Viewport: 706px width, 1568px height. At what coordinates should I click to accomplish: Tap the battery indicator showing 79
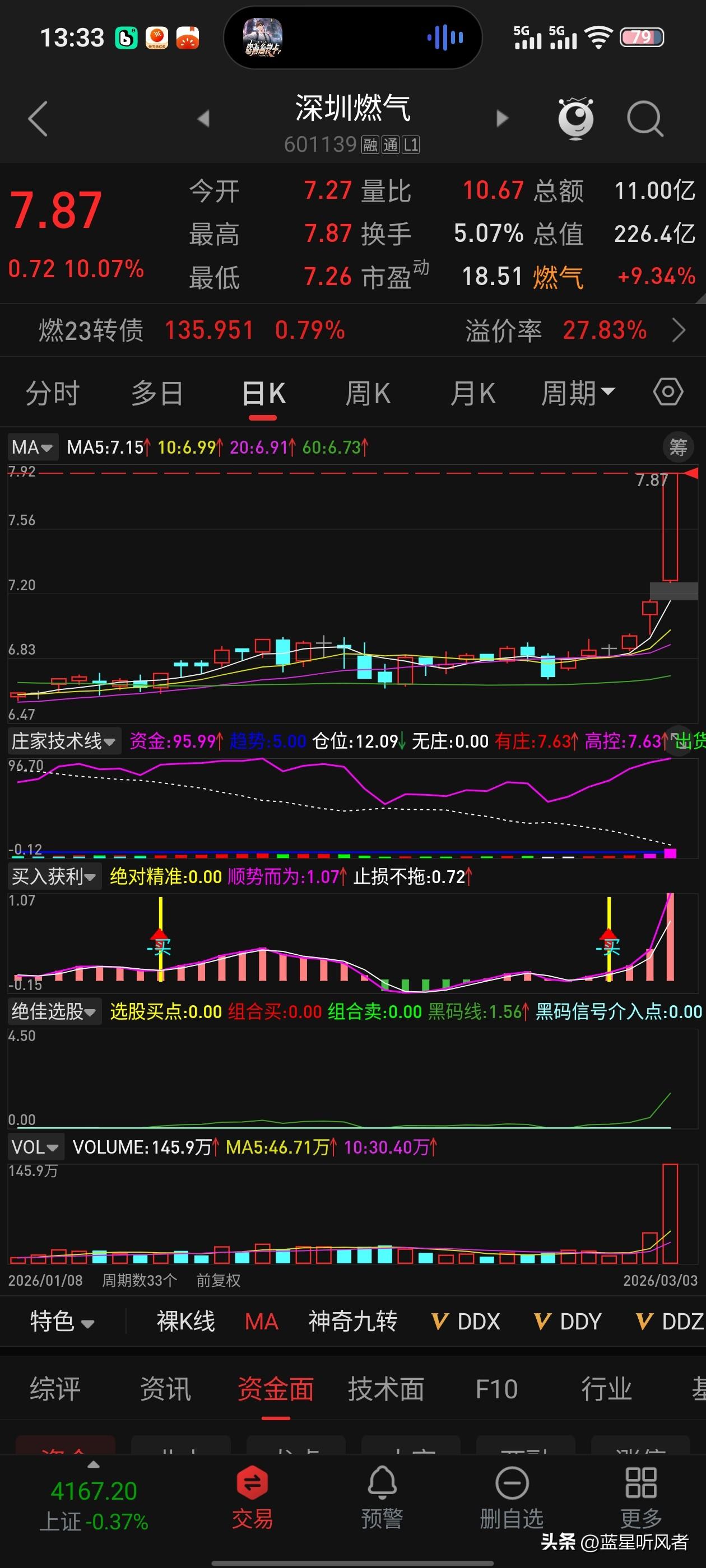click(642, 38)
